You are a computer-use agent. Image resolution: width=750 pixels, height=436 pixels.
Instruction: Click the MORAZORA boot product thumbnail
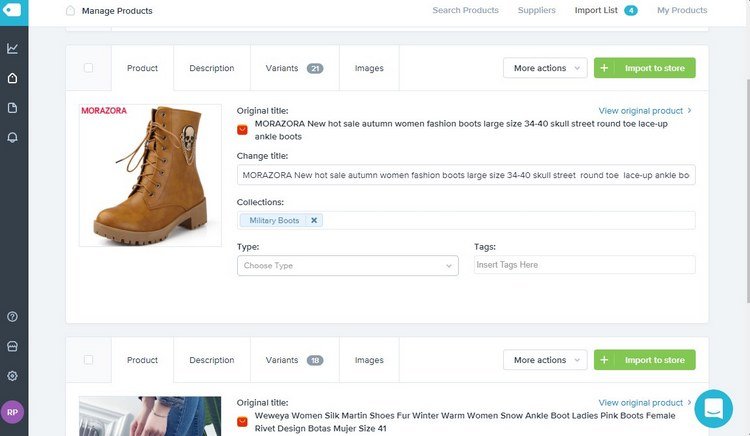(x=150, y=175)
